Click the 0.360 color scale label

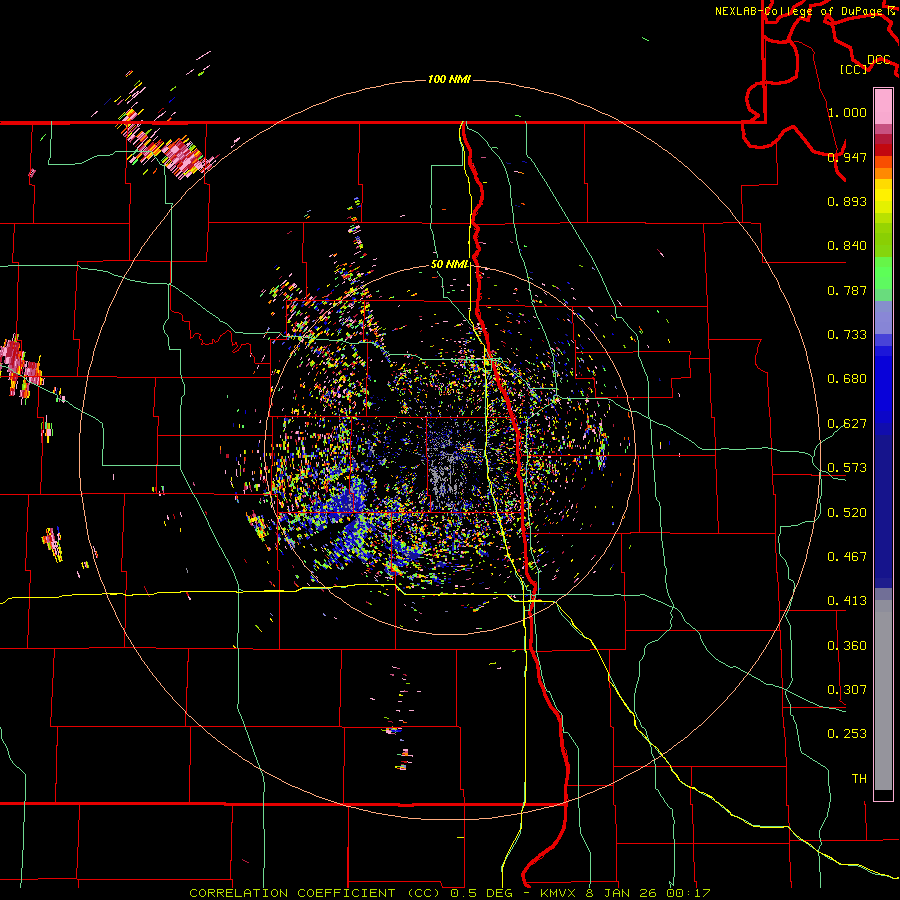tap(847, 646)
